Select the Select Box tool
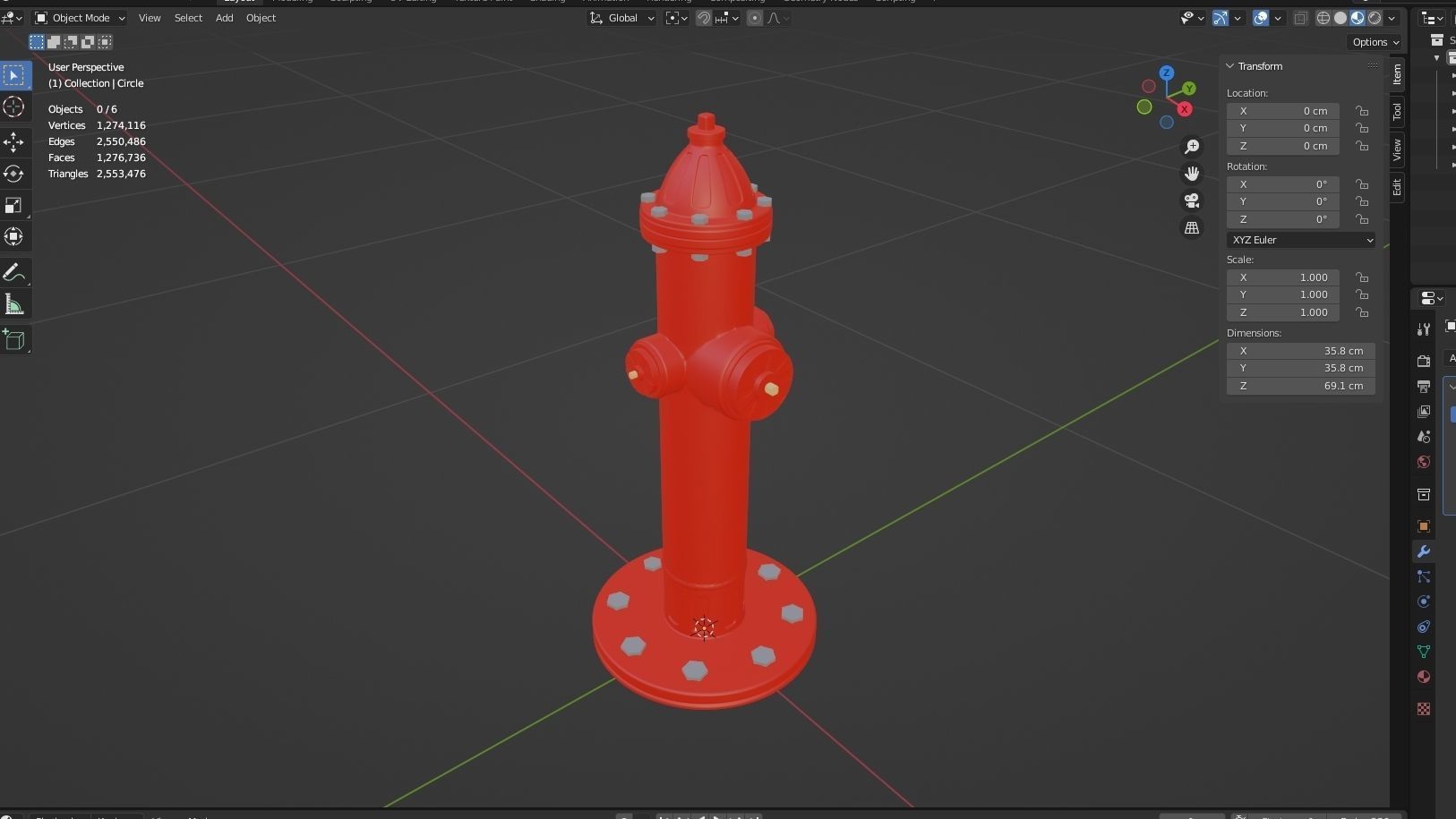This screenshot has height=819, width=1456. [14, 75]
